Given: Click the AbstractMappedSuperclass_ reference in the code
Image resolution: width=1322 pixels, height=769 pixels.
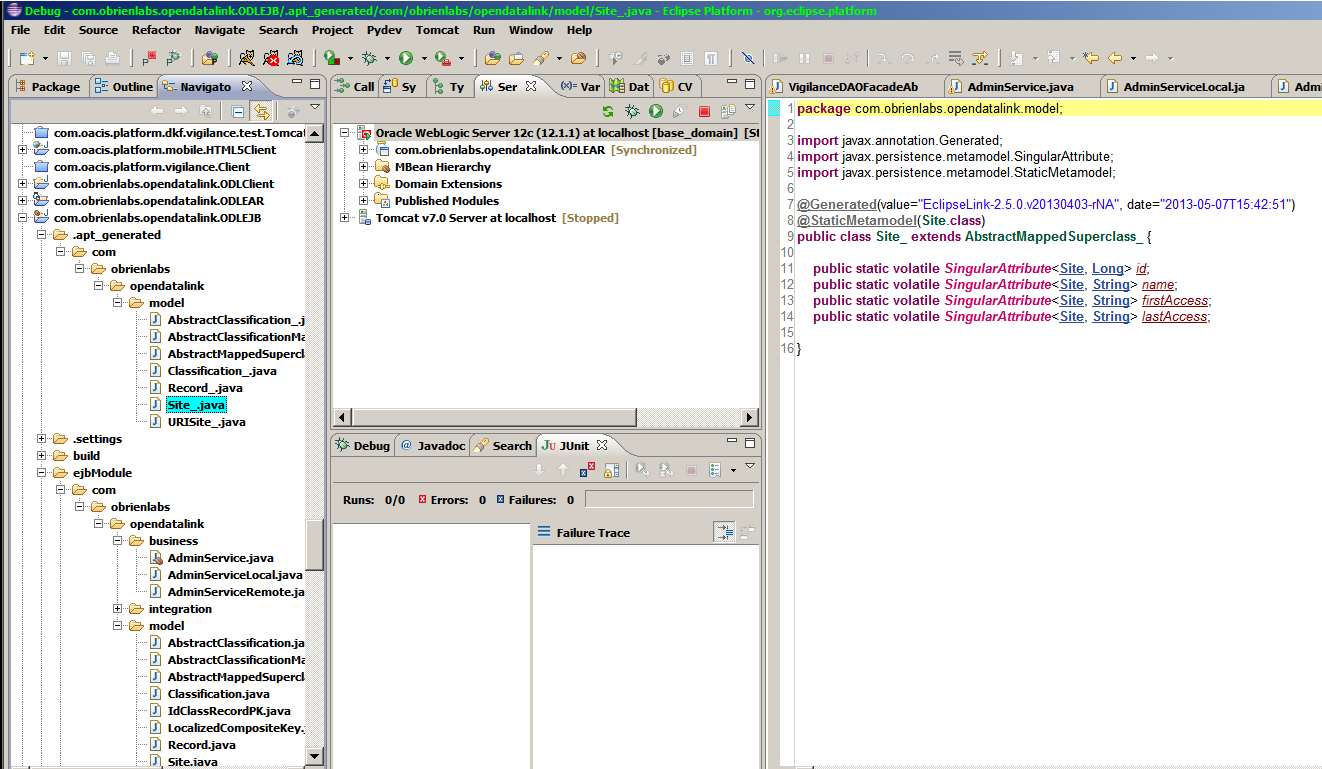Looking at the screenshot, I should coord(1054,237).
